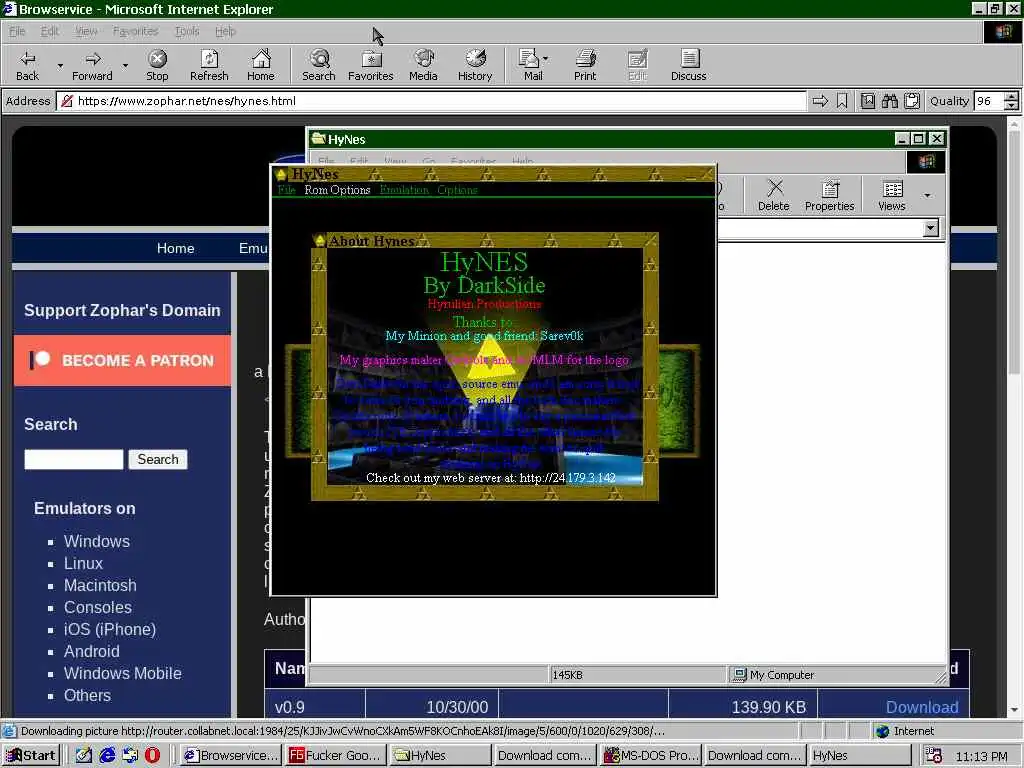Click the bookmark ribbon icon

(x=842, y=101)
